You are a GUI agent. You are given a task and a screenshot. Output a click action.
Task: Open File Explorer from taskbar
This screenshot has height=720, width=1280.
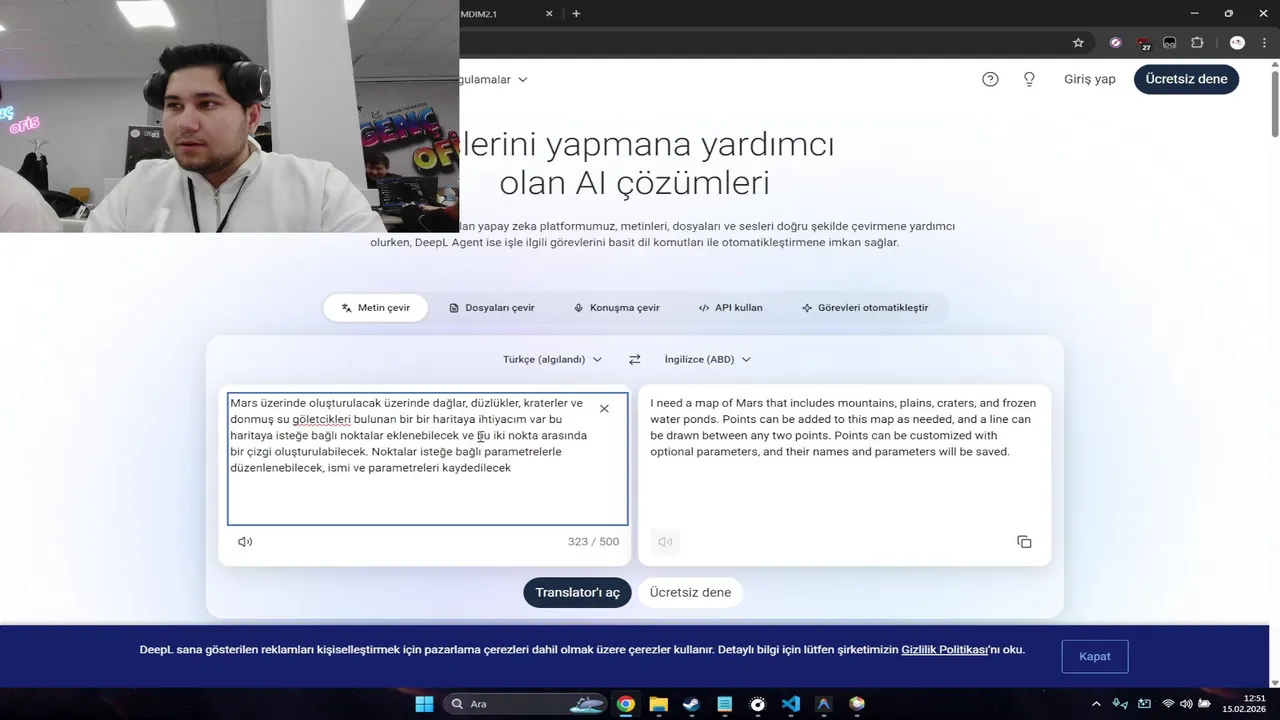click(658, 703)
